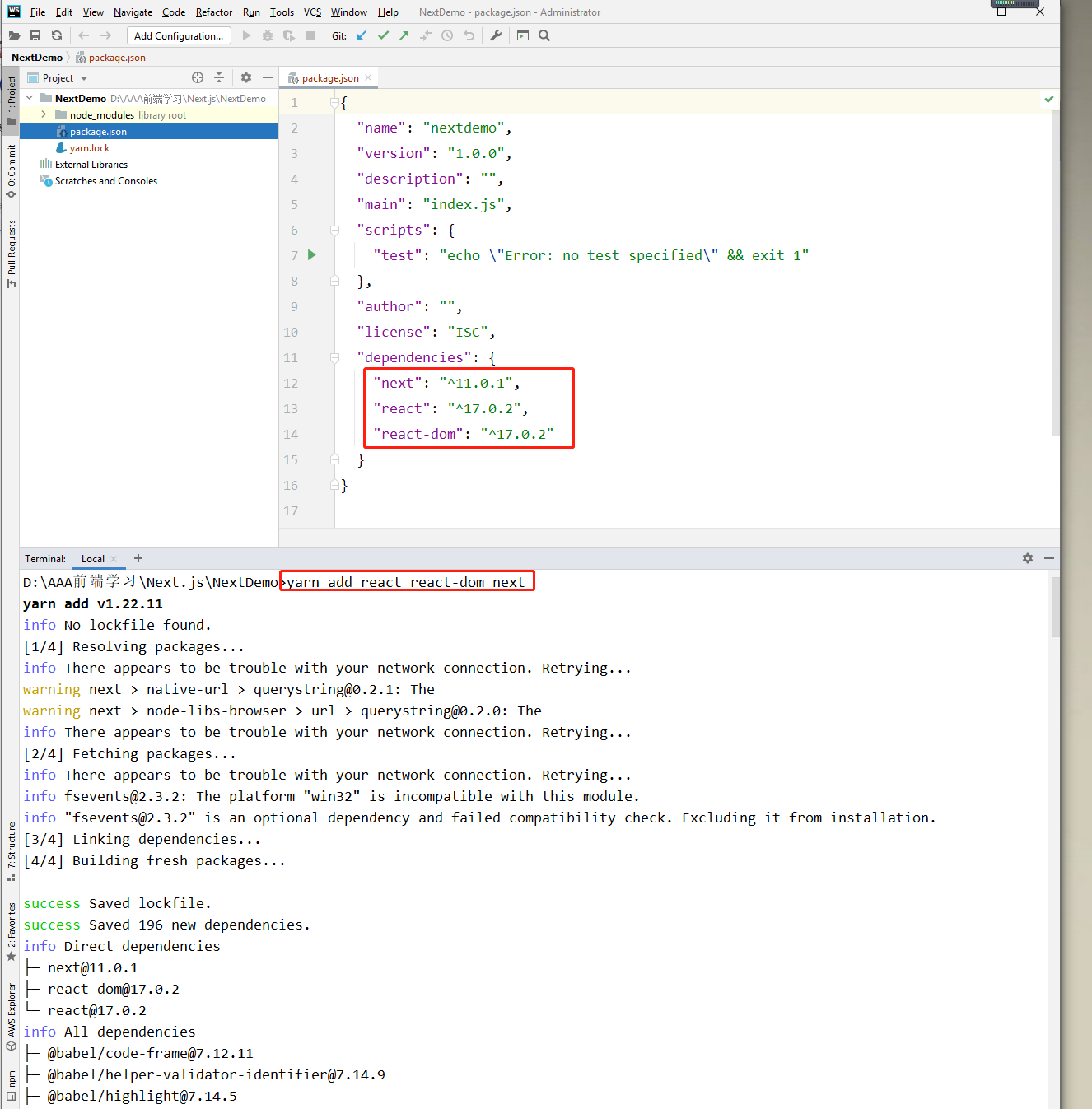Screen dimensions: 1092x1109
Task: Open Git history clock icon
Action: 447,35
